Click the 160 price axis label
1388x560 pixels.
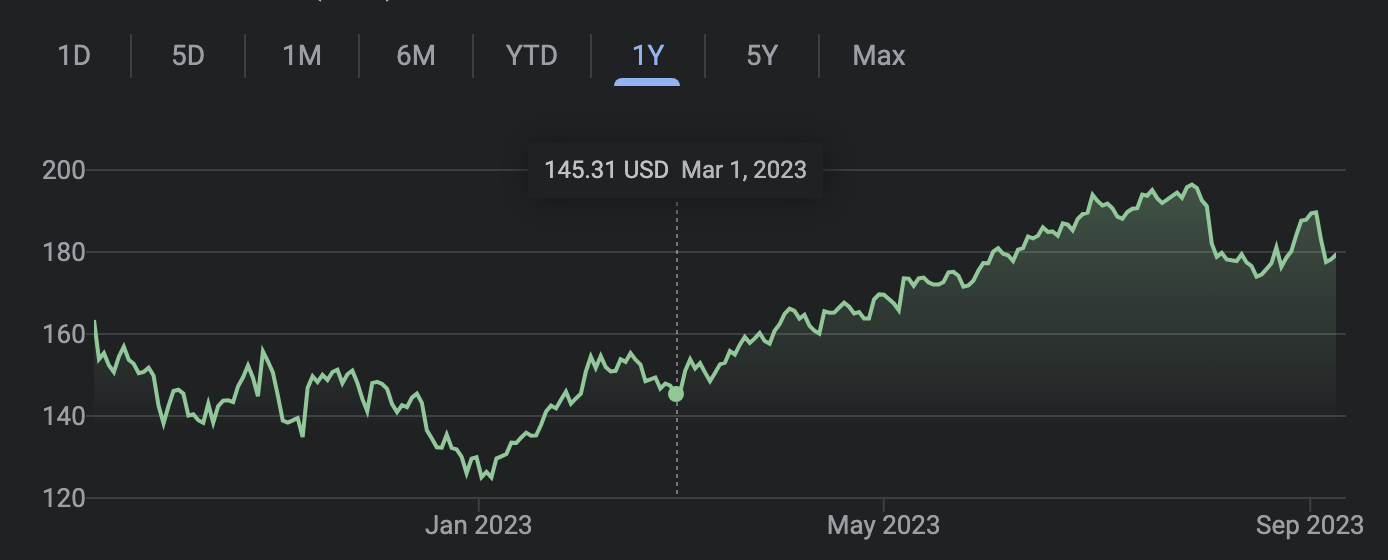(64, 334)
